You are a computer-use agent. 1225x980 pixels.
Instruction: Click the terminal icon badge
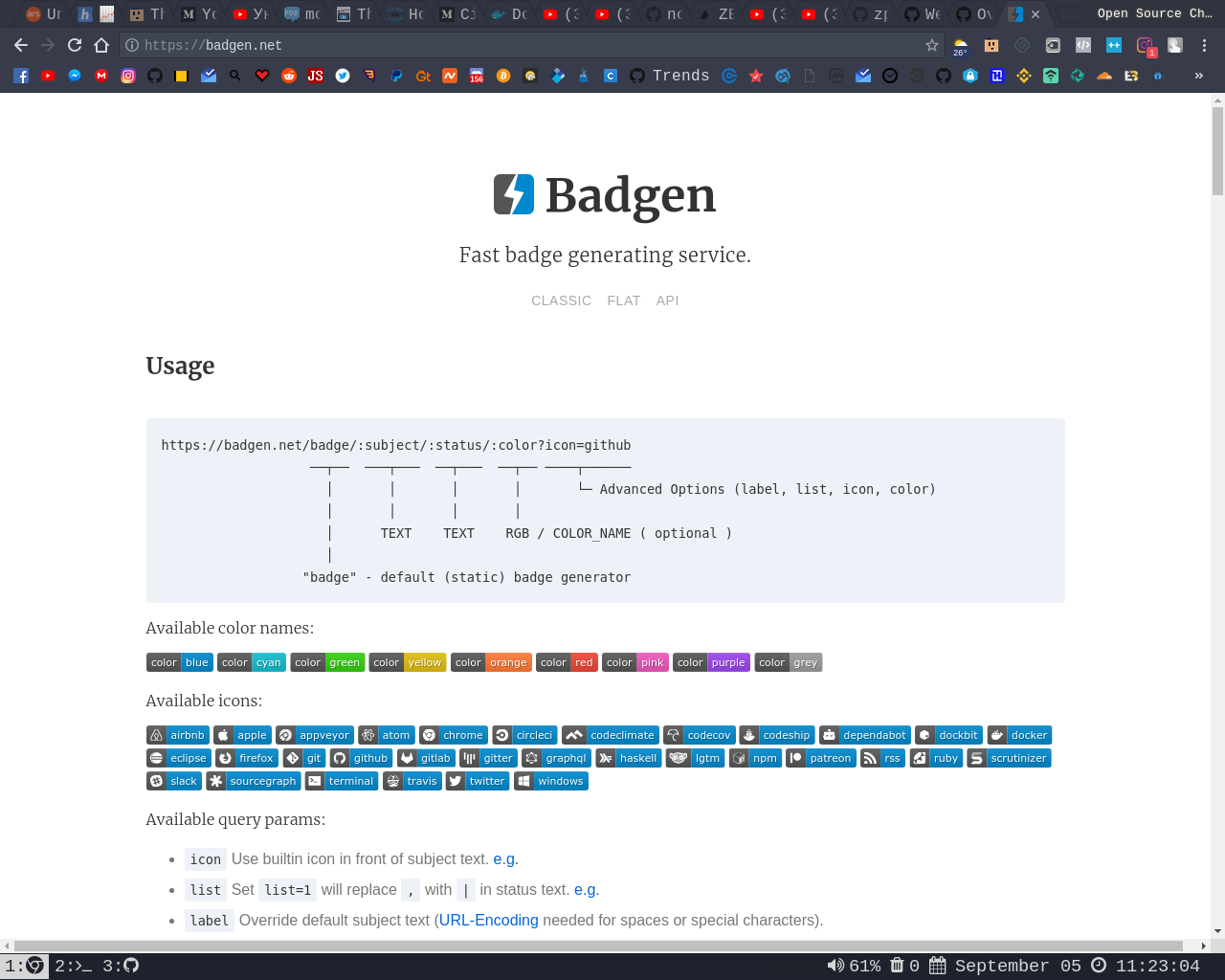pos(342,781)
